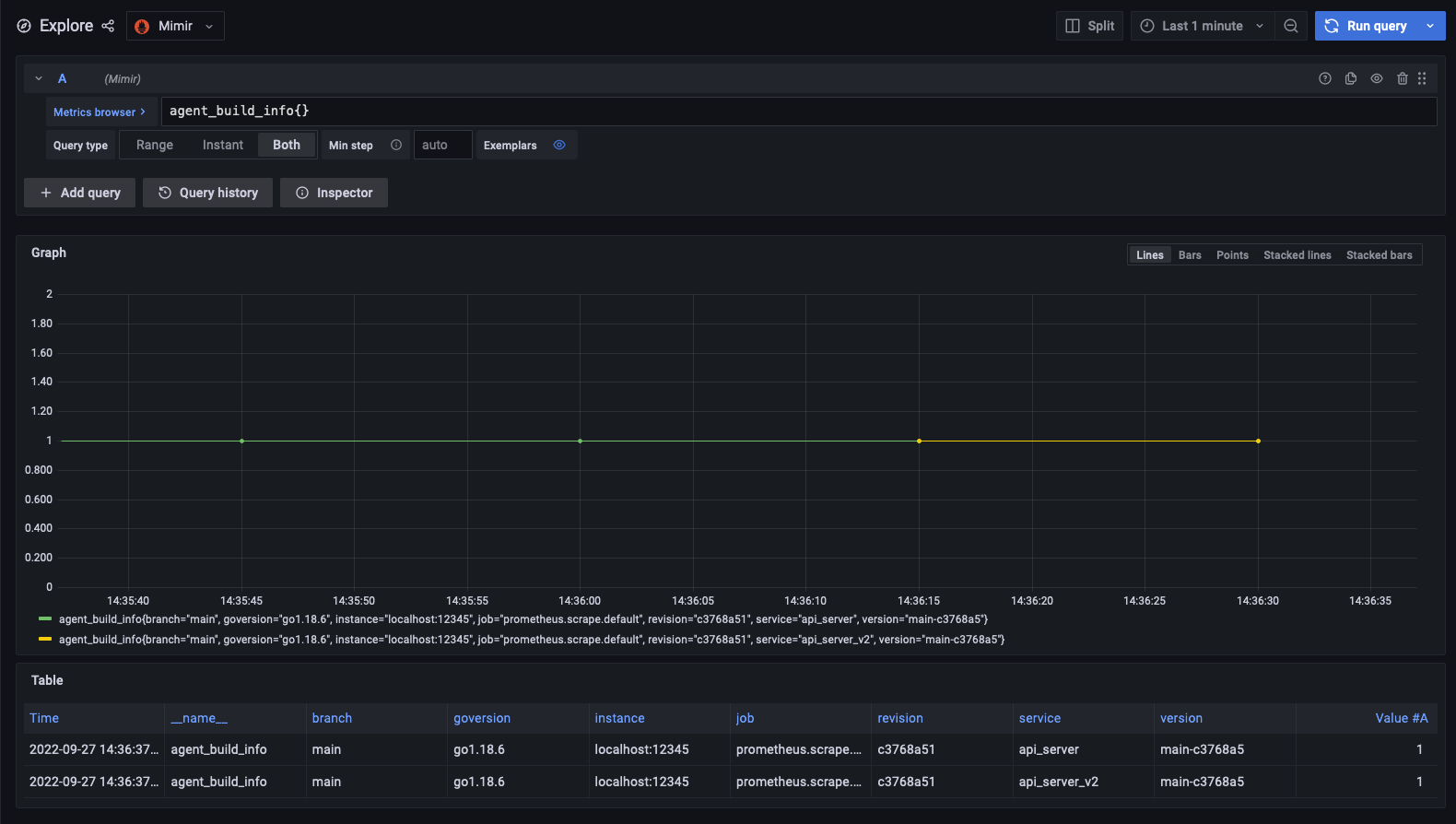1456x824 pixels.
Task: Click the share Explore link icon
Action: [x=108, y=26]
